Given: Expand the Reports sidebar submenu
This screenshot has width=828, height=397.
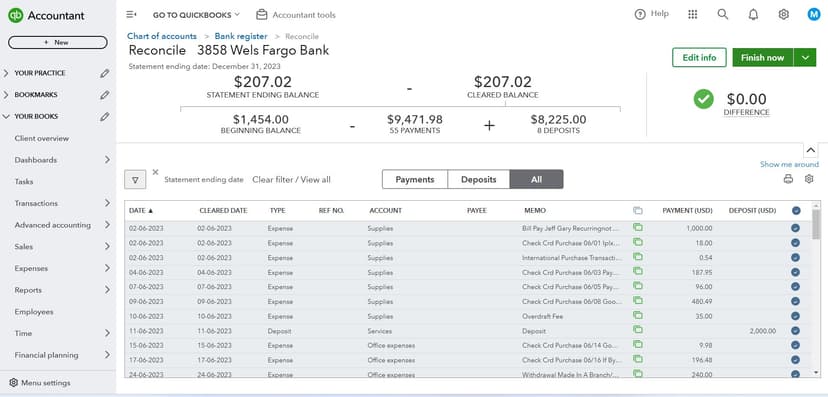Looking at the screenshot, I should click(x=107, y=290).
